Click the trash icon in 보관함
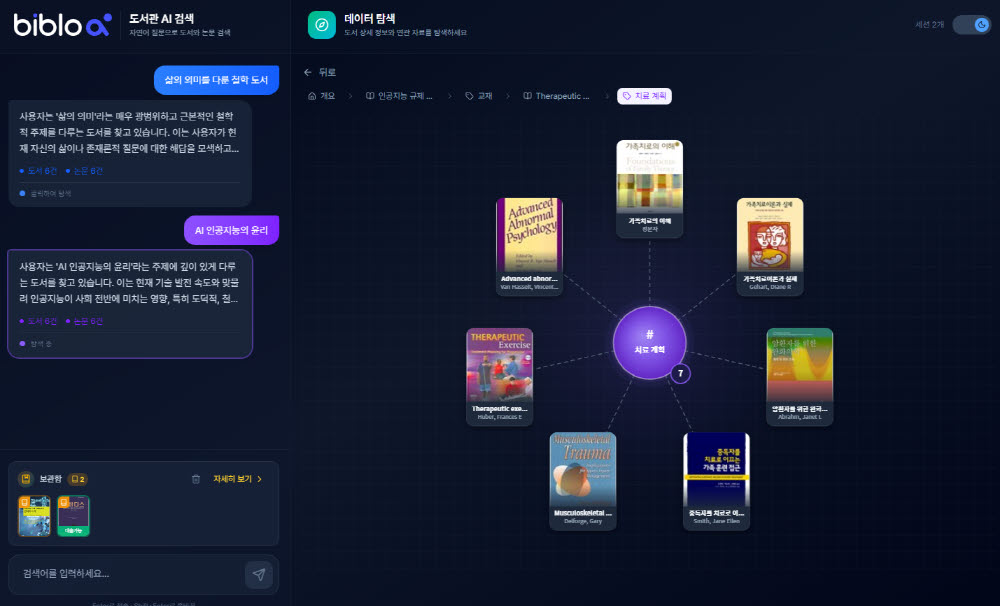The width and height of the screenshot is (1000, 606). 196,479
